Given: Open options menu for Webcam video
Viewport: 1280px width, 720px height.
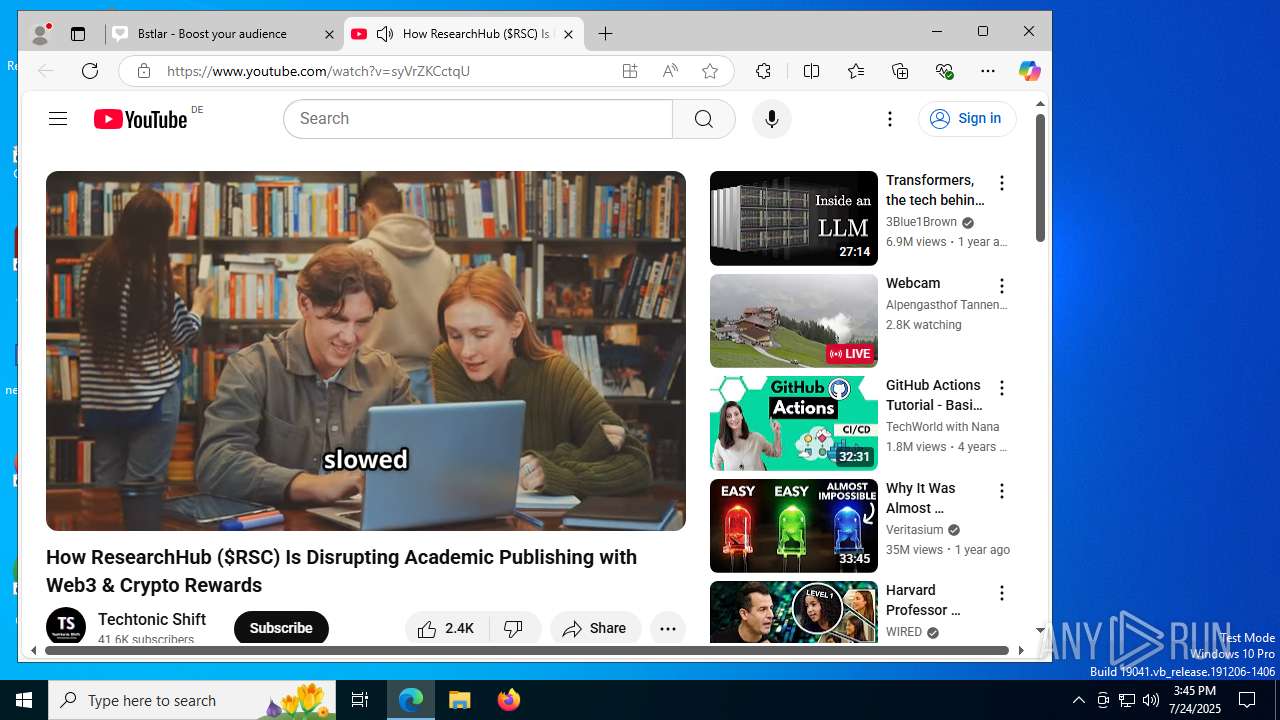Looking at the screenshot, I should pyautogui.click(x=1001, y=286).
